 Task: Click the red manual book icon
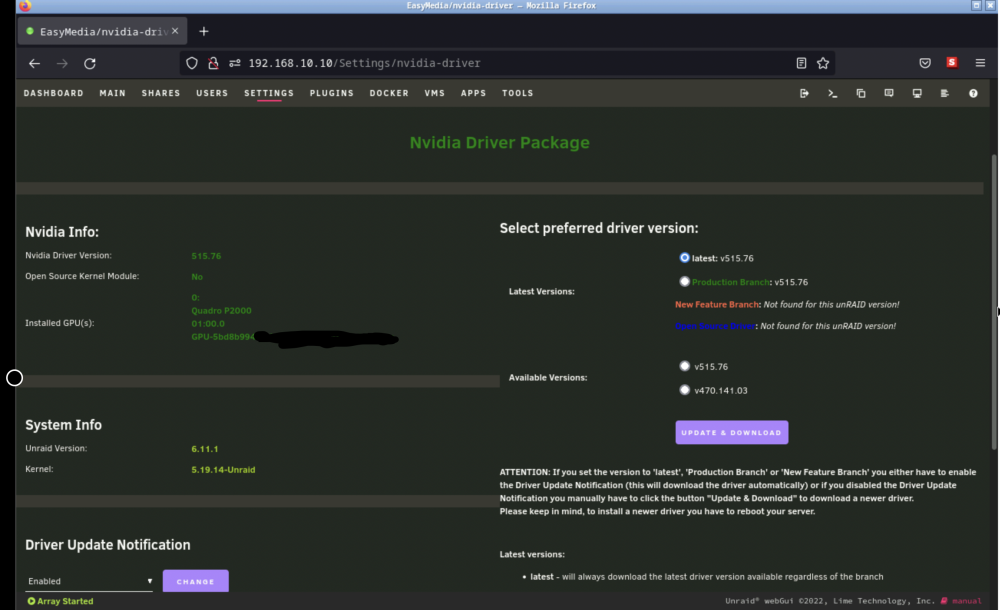(x=944, y=600)
